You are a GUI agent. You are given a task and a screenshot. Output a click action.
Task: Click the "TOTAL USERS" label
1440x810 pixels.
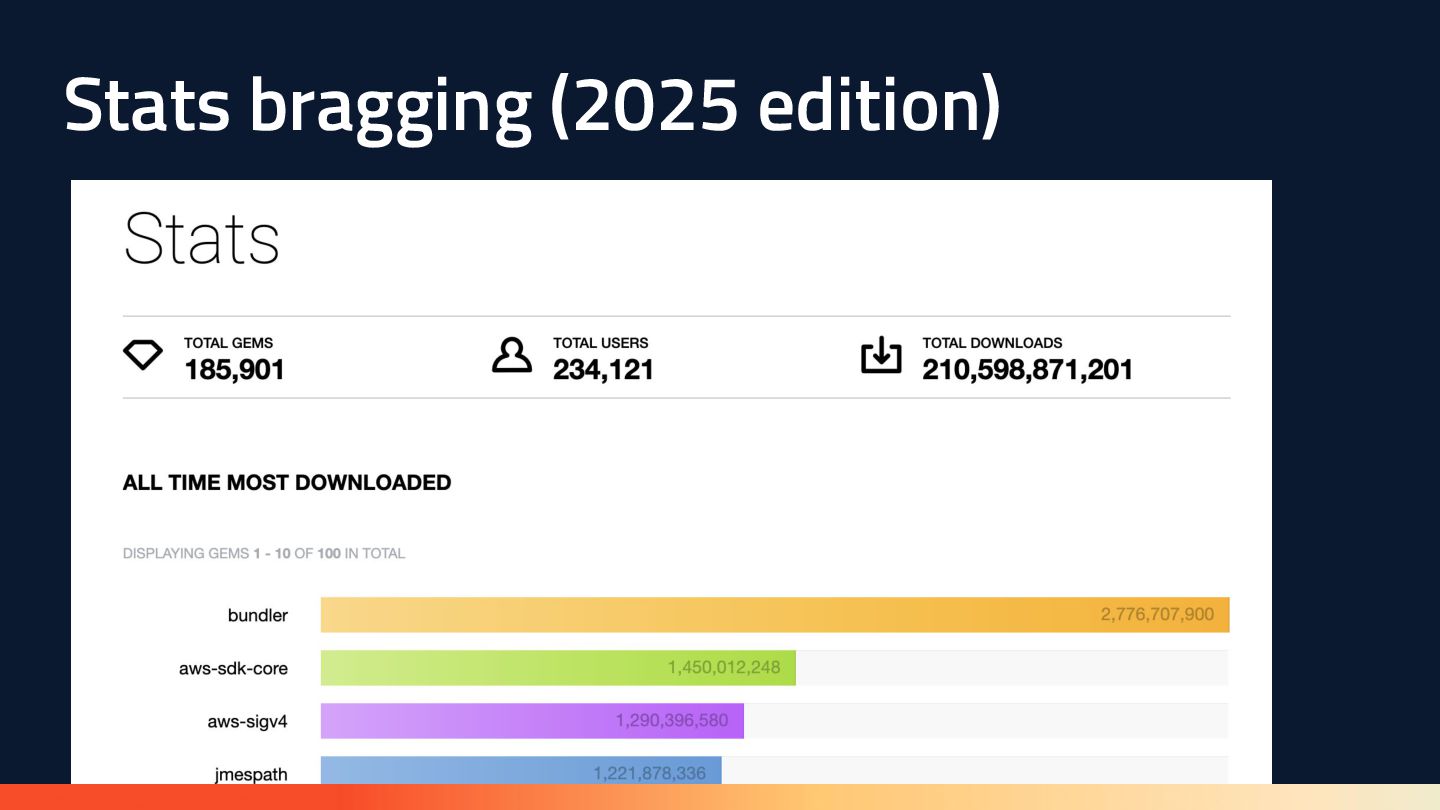(x=600, y=343)
